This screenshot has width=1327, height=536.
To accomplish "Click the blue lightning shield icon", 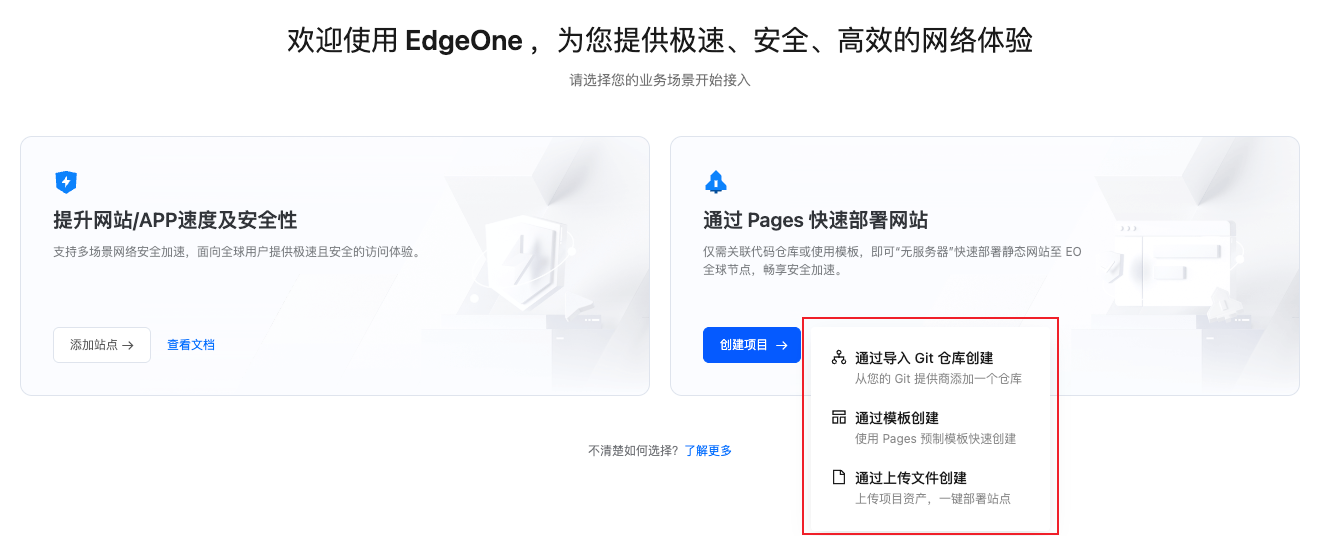I will (66, 182).
